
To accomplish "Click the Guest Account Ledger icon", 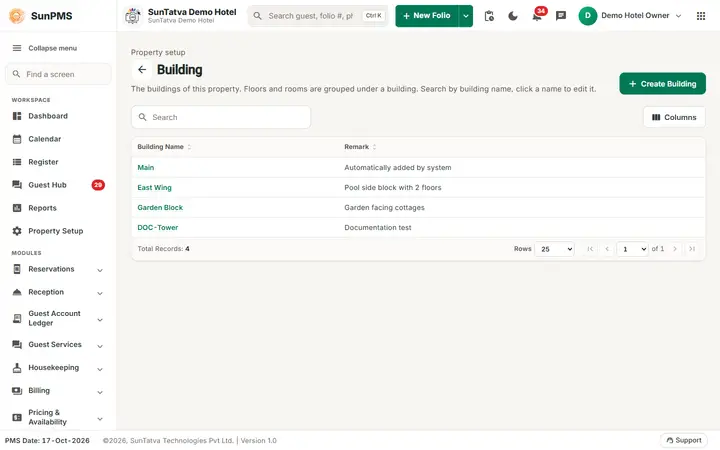I will (17, 318).
